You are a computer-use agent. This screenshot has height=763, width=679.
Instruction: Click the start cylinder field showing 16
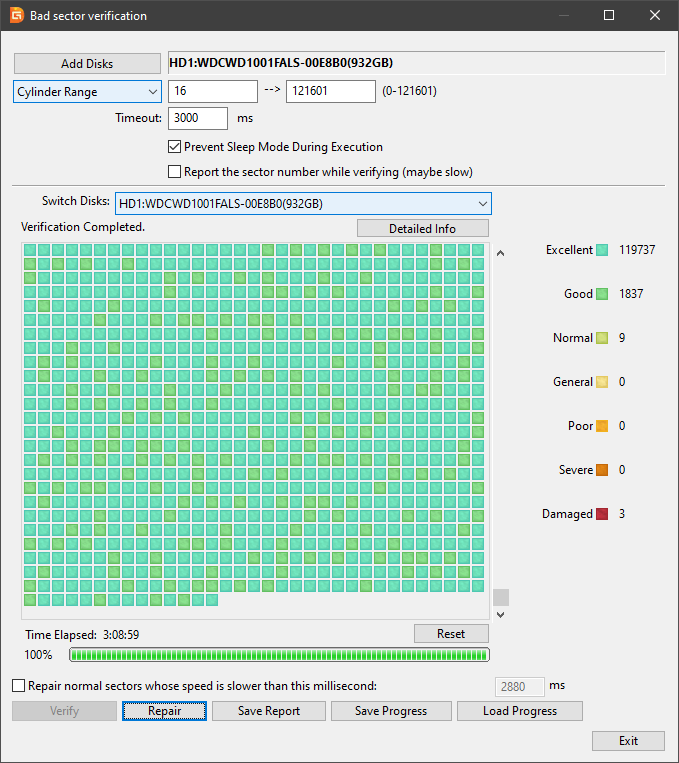pos(213,91)
